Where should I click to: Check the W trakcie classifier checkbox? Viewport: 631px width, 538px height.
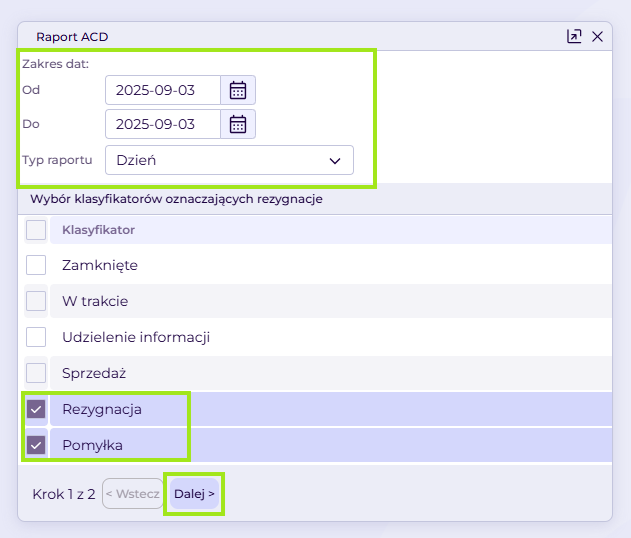pos(36,301)
